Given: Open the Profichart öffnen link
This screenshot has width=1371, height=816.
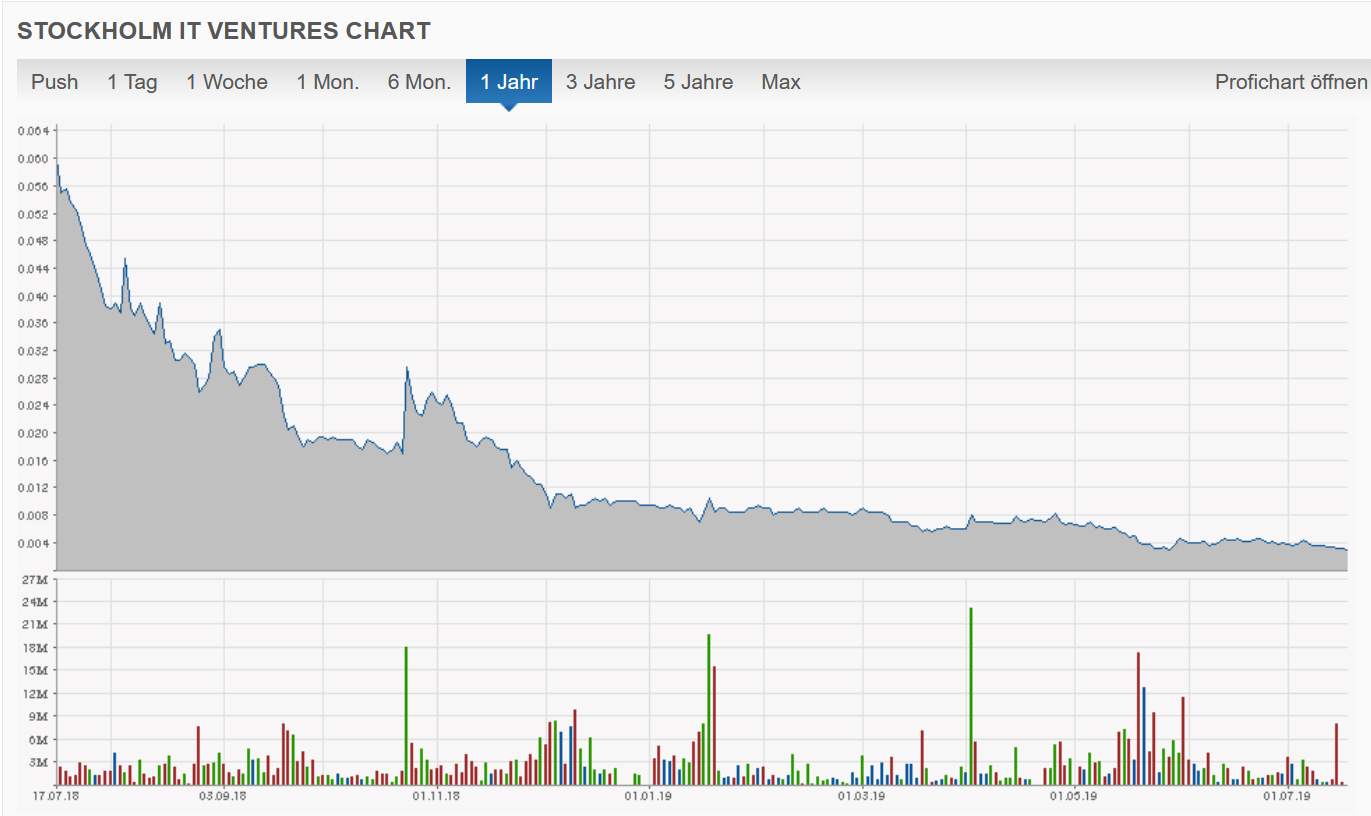Looking at the screenshot, I should (1291, 82).
